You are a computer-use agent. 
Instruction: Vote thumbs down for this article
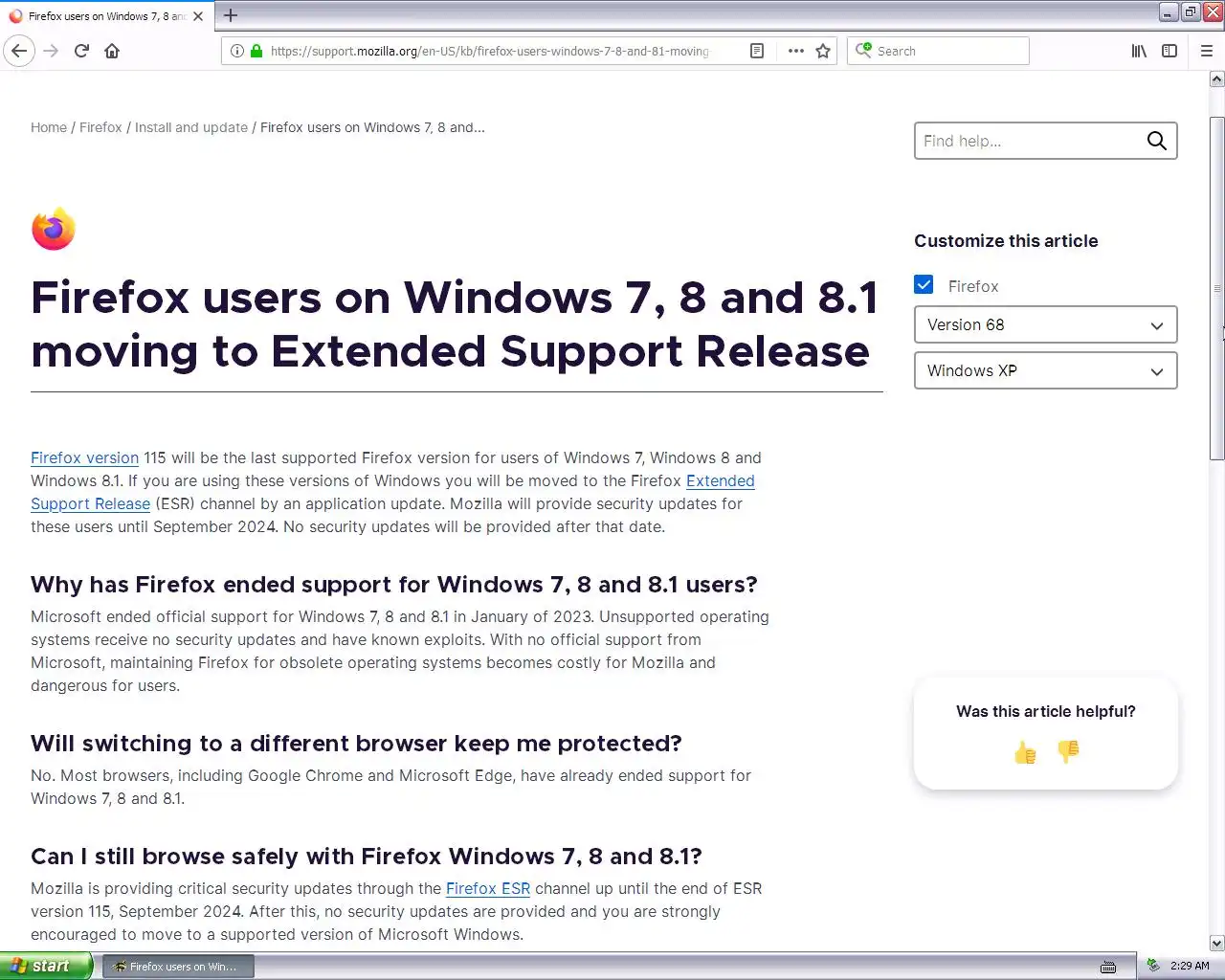pos(1068,752)
